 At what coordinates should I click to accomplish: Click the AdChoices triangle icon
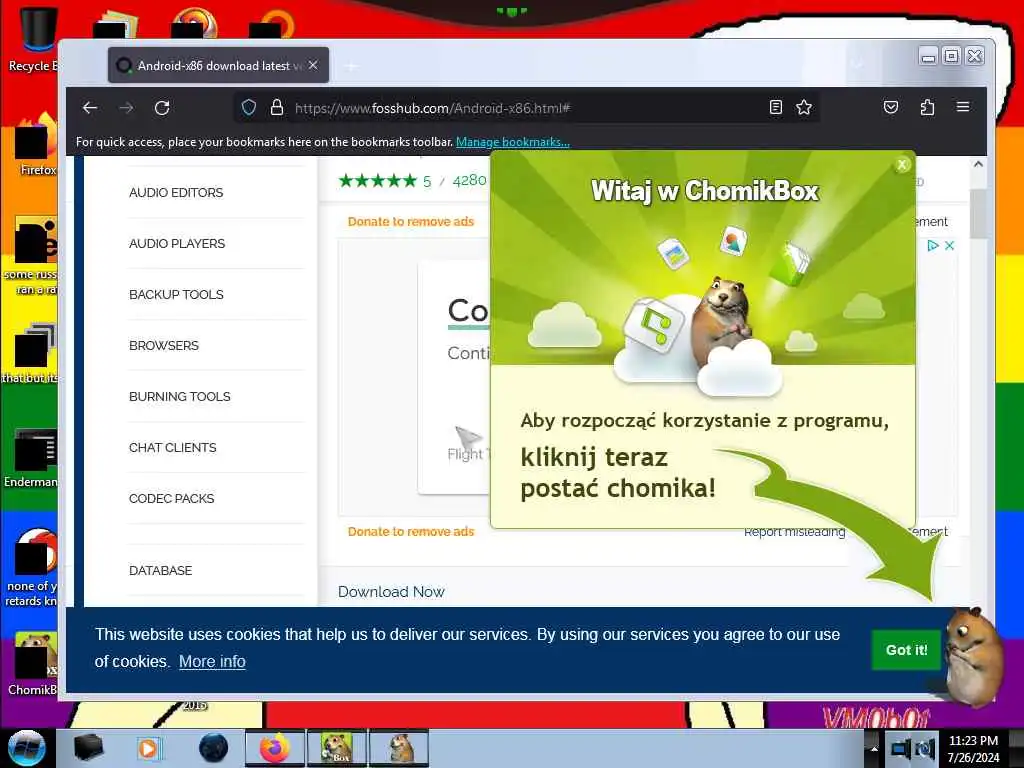point(933,246)
